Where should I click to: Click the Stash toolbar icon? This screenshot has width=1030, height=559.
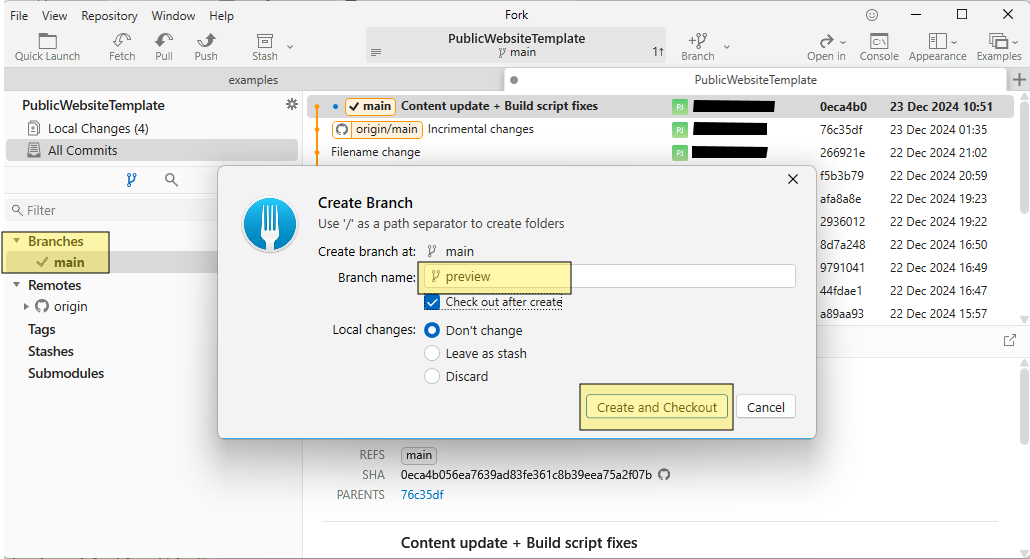pyautogui.click(x=265, y=41)
